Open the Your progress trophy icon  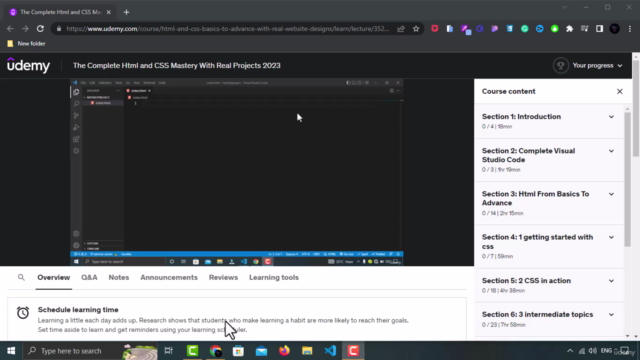pos(560,65)
